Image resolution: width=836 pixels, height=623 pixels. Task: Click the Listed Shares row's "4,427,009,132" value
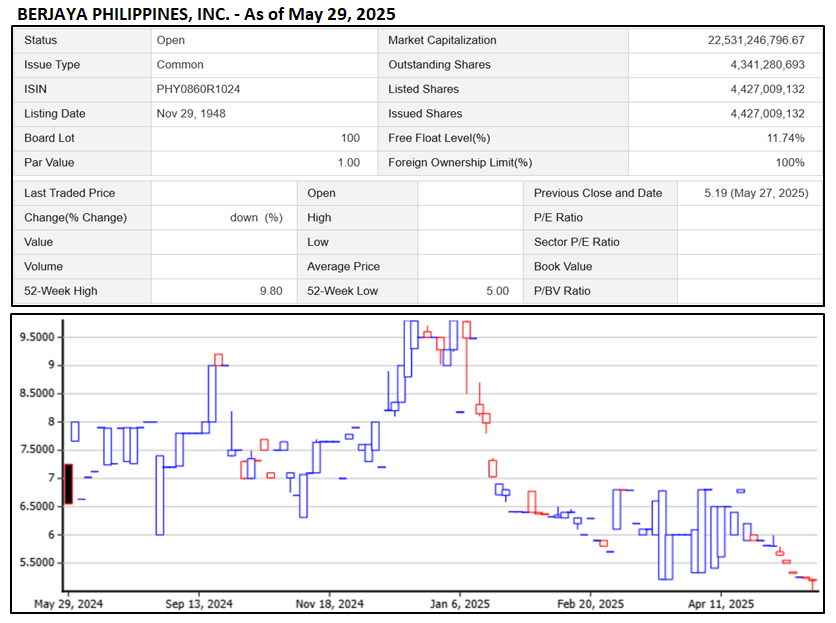767,89
